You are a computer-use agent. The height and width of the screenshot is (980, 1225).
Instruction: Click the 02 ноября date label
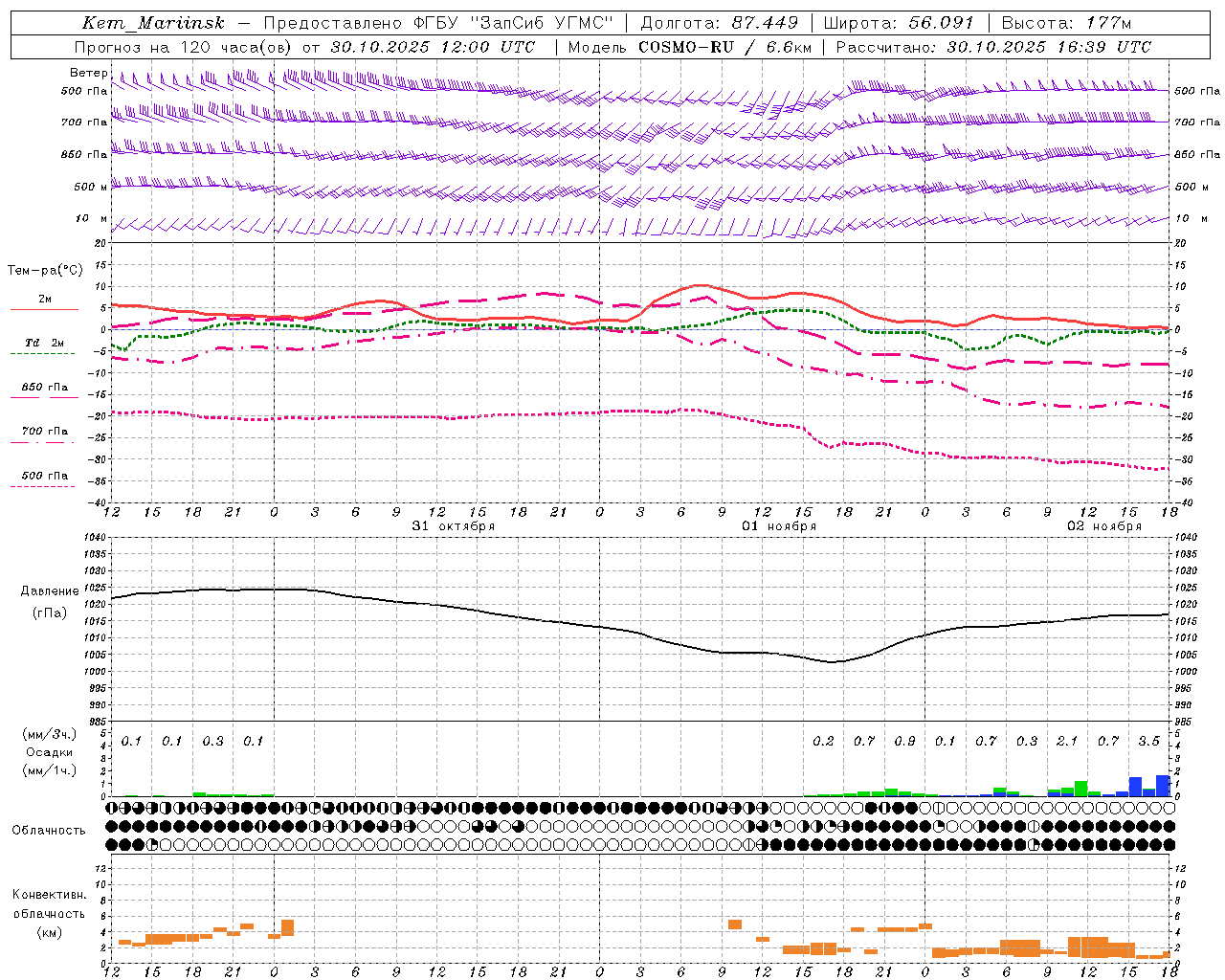[1104, 526]
